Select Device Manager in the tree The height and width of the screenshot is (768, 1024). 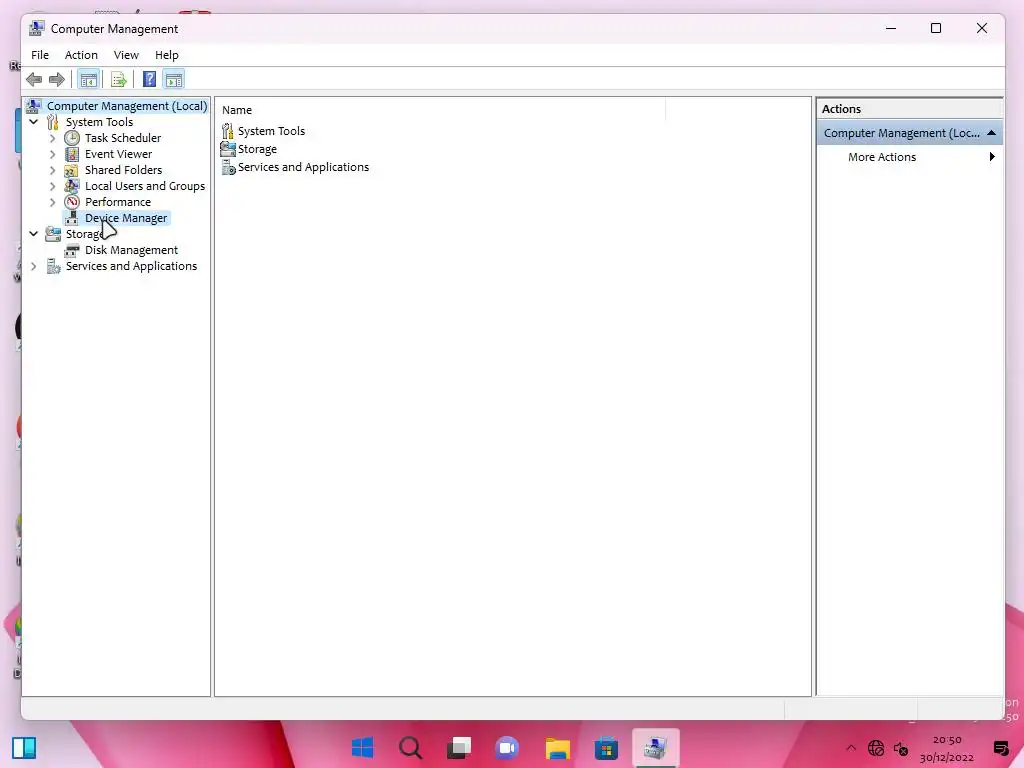[126, 218]
